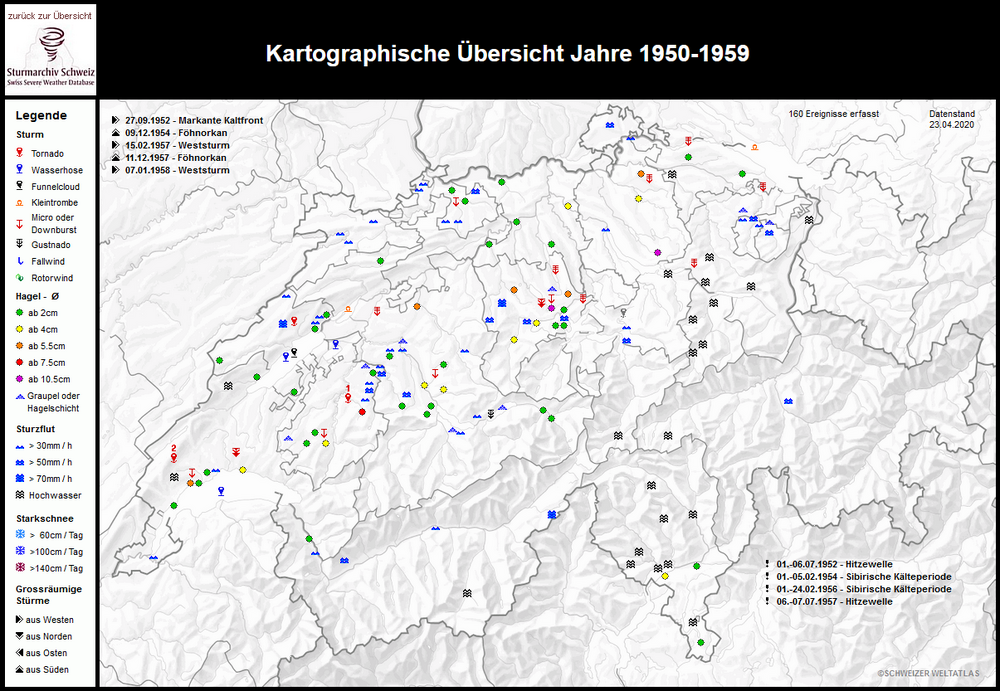Select the 'aus Westen' storm direction icon
This screenshot has height=691, width=1000.
19,620
